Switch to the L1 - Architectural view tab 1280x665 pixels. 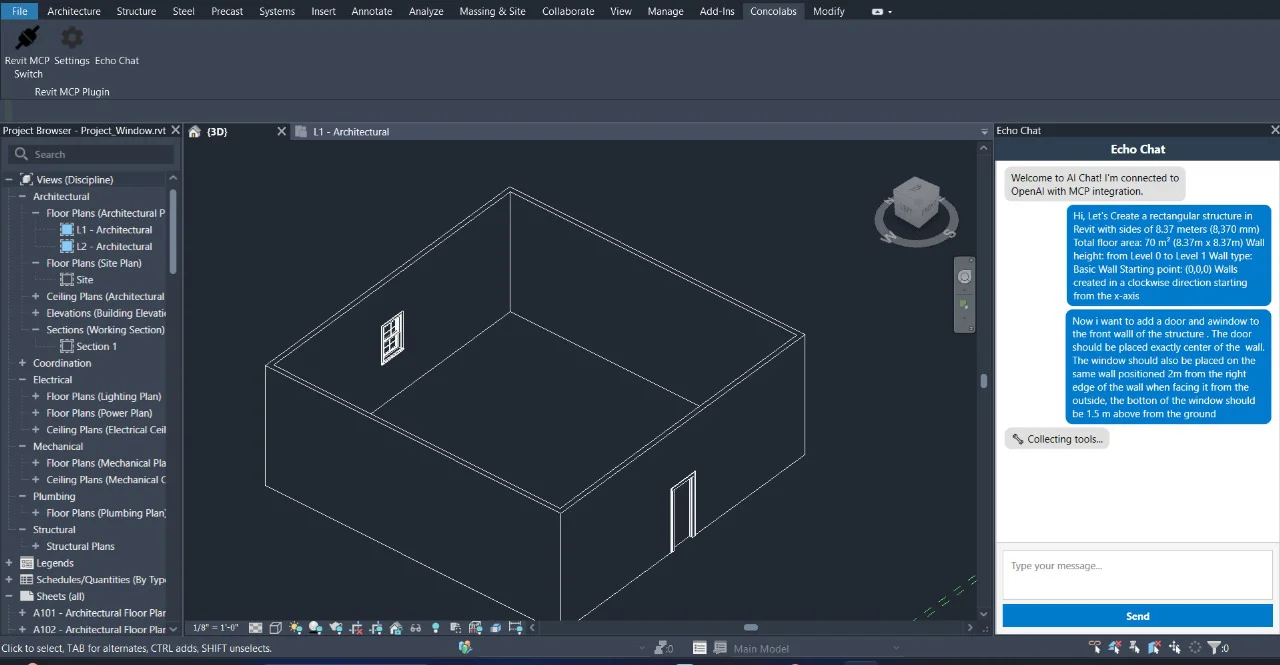tap(352, 131)
